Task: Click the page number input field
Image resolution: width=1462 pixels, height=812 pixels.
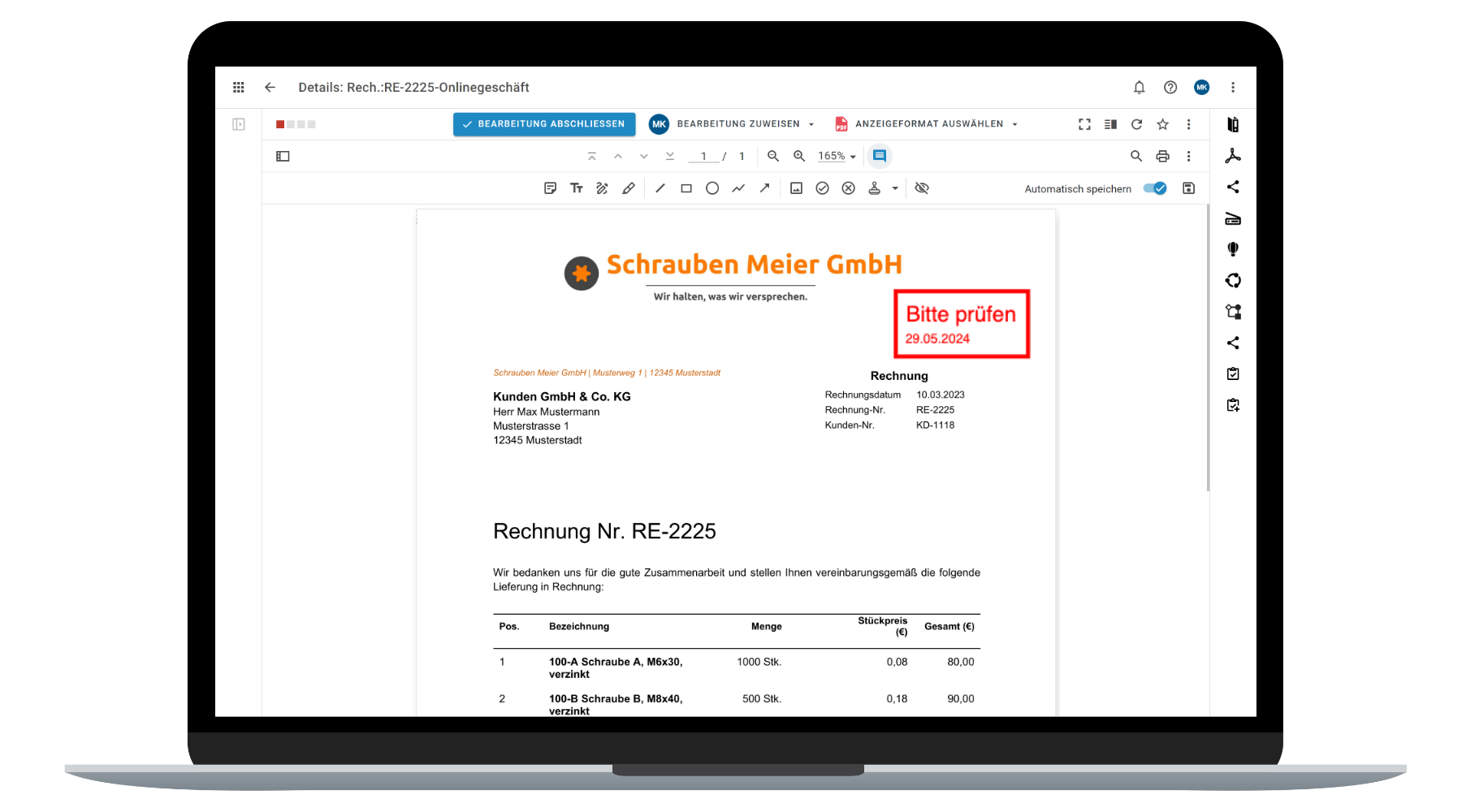Action: point(703,156)
